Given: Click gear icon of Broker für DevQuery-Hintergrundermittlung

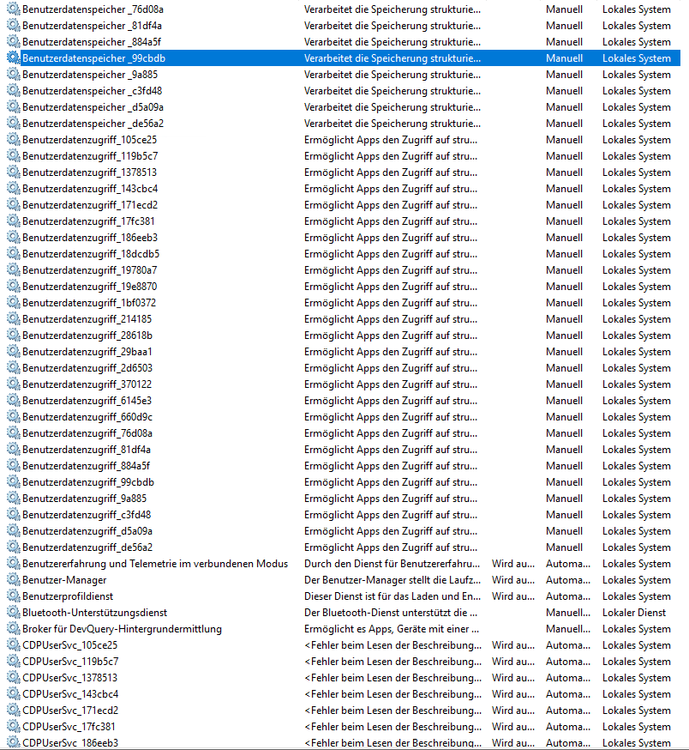Looking at the screenshot, I should [13, 629].
